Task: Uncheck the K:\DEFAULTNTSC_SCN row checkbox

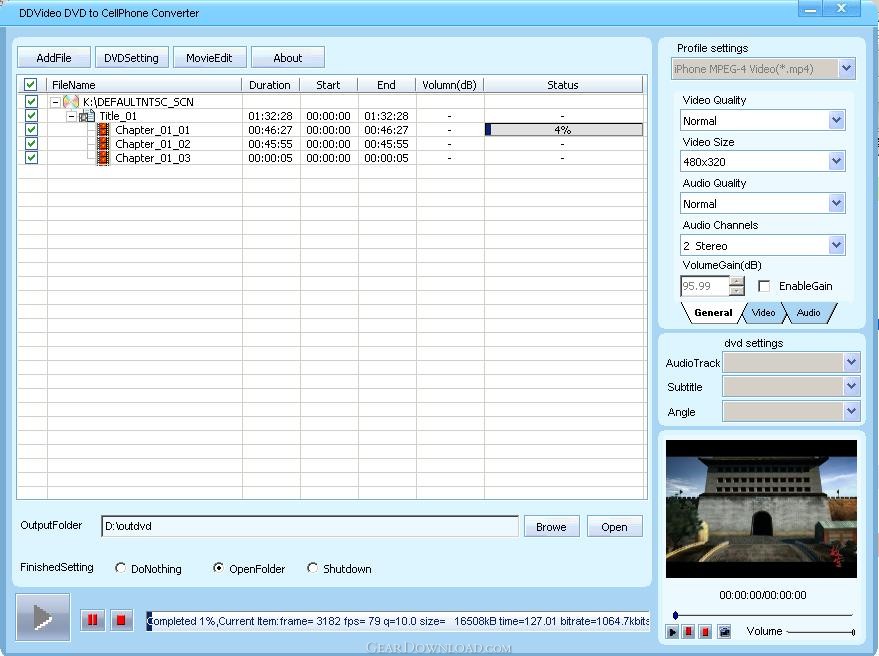Action: pyautogui.click(x=31, y=101)
